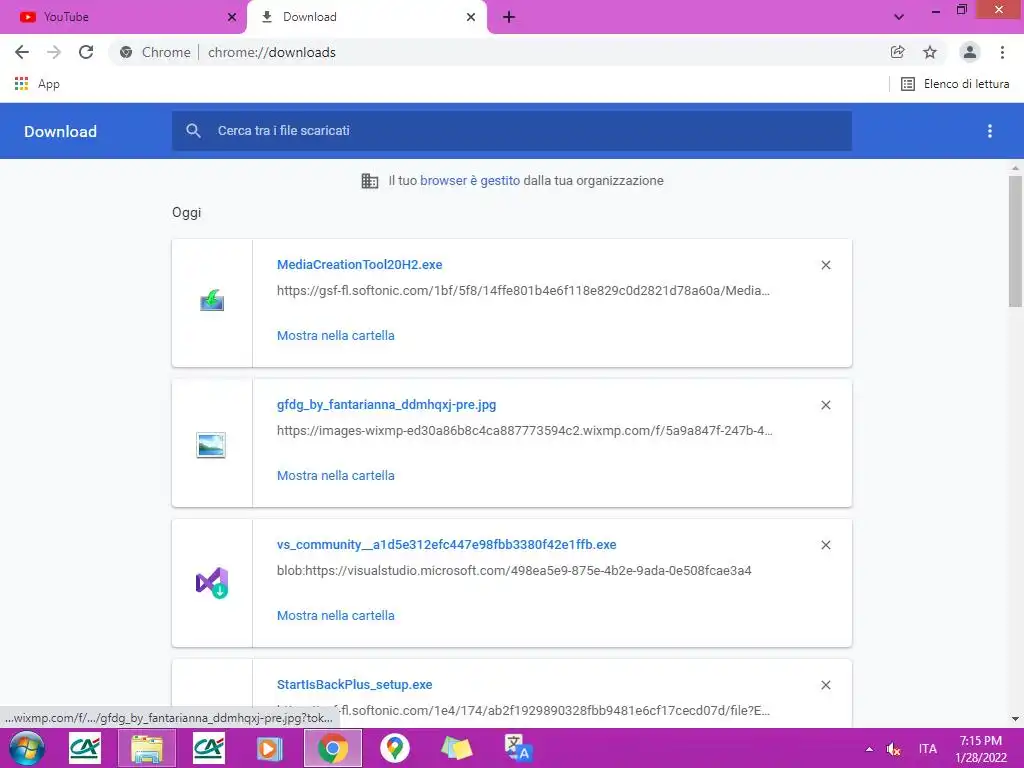1024x768 pixels.
Task: Click the scrollbar down arrow
Action: pyautogui.click(x=1015, y=719)
